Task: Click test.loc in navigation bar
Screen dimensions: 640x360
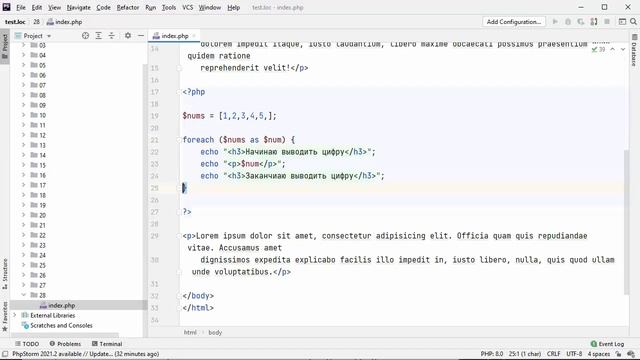Action: 15,22
